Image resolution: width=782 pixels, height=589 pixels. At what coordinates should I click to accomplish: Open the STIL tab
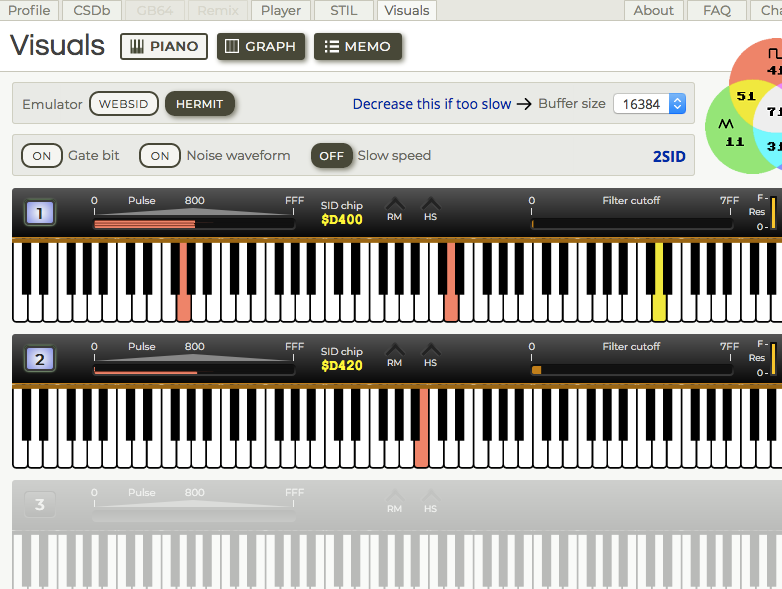[344, 10]
